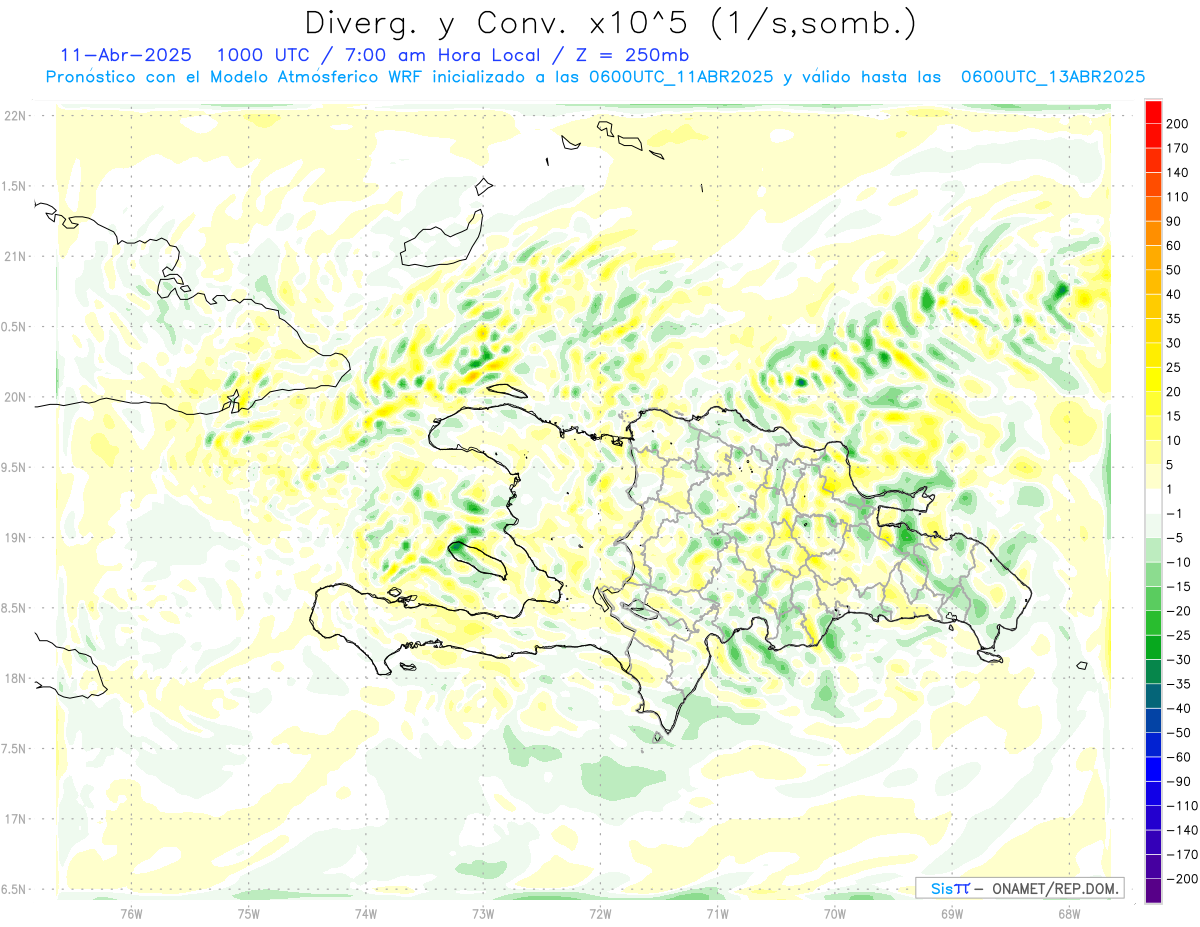
Task: Click the "73W" longitude label
Action: point(483,915)
